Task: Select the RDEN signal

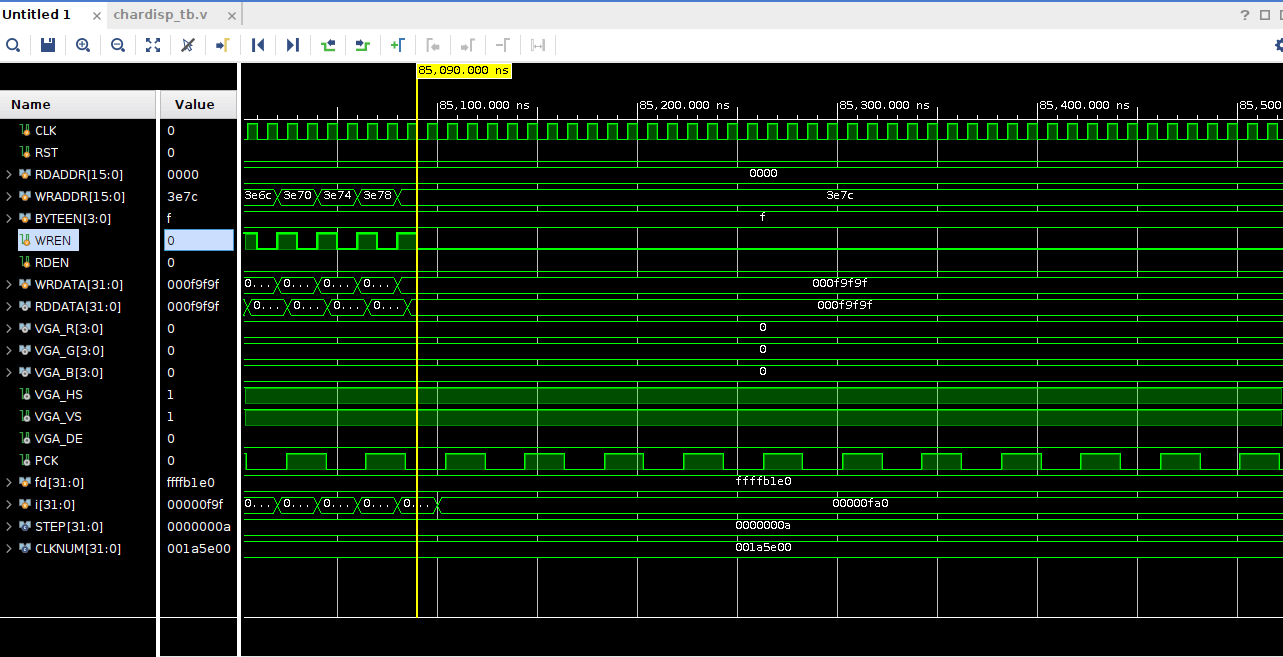Action: 52,262
